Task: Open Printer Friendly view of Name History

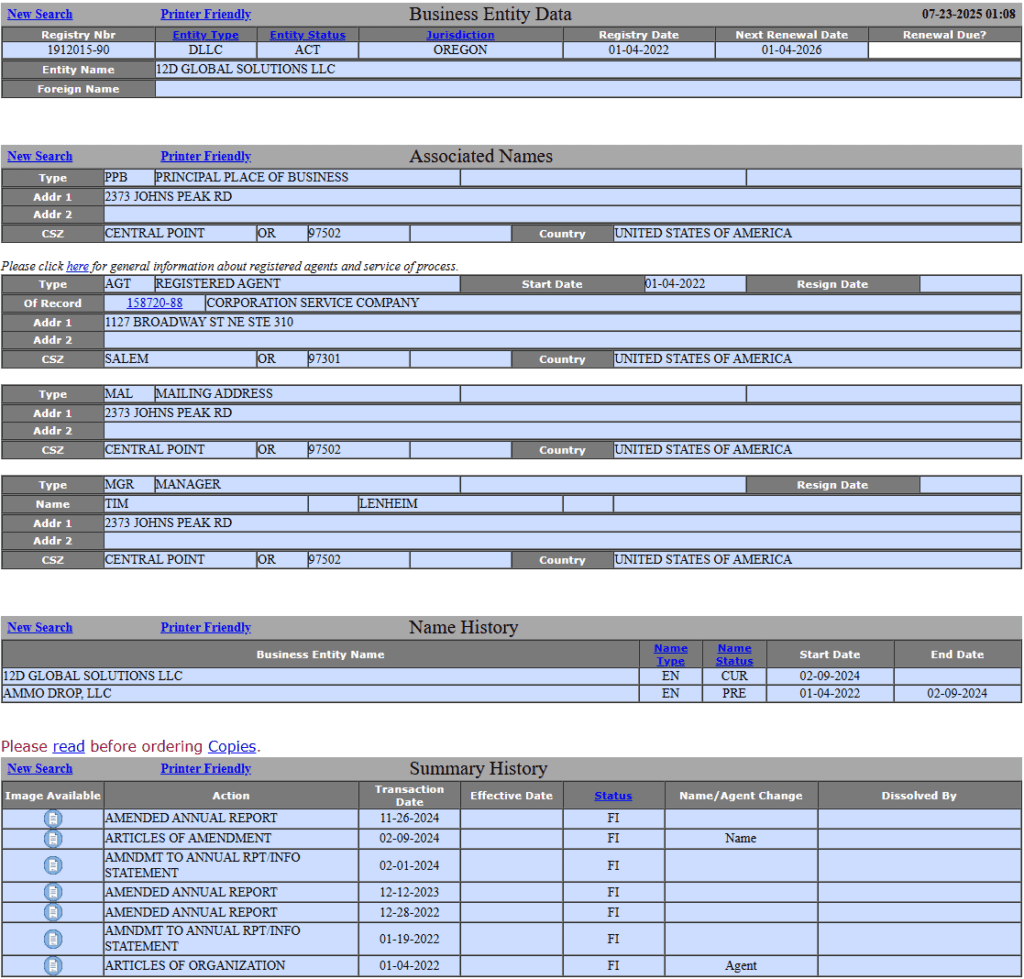Action: [205, 627]
